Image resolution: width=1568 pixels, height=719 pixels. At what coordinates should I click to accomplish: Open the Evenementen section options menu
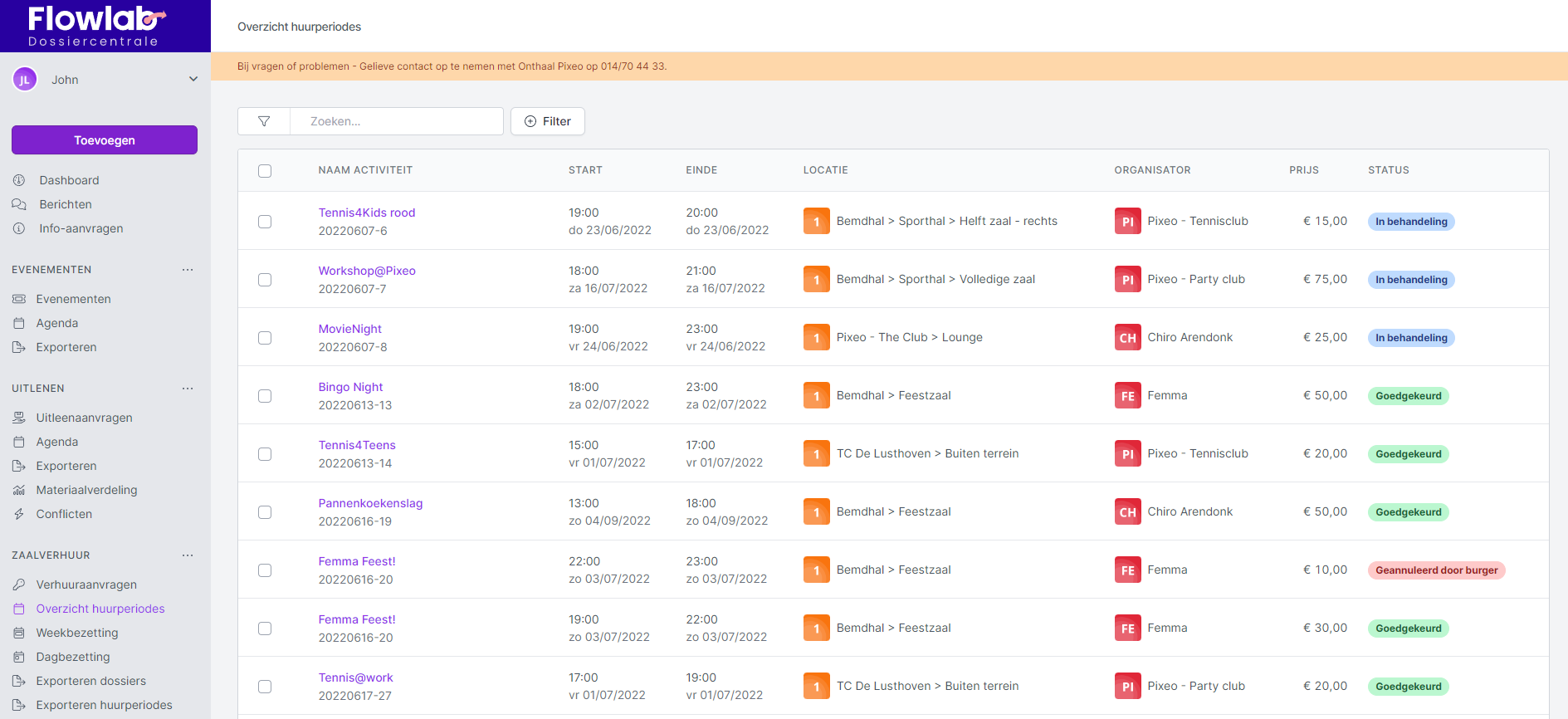click(x=188, y=270)
